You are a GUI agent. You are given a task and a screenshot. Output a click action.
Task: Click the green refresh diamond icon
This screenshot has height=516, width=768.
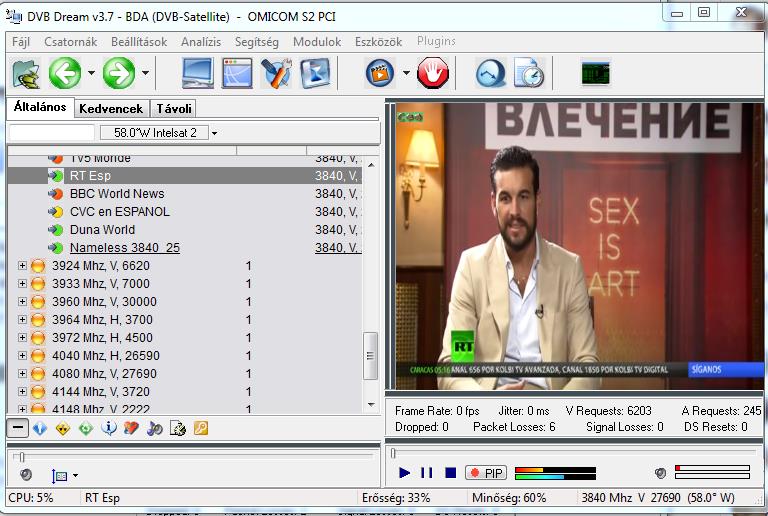tap(86, 429)
